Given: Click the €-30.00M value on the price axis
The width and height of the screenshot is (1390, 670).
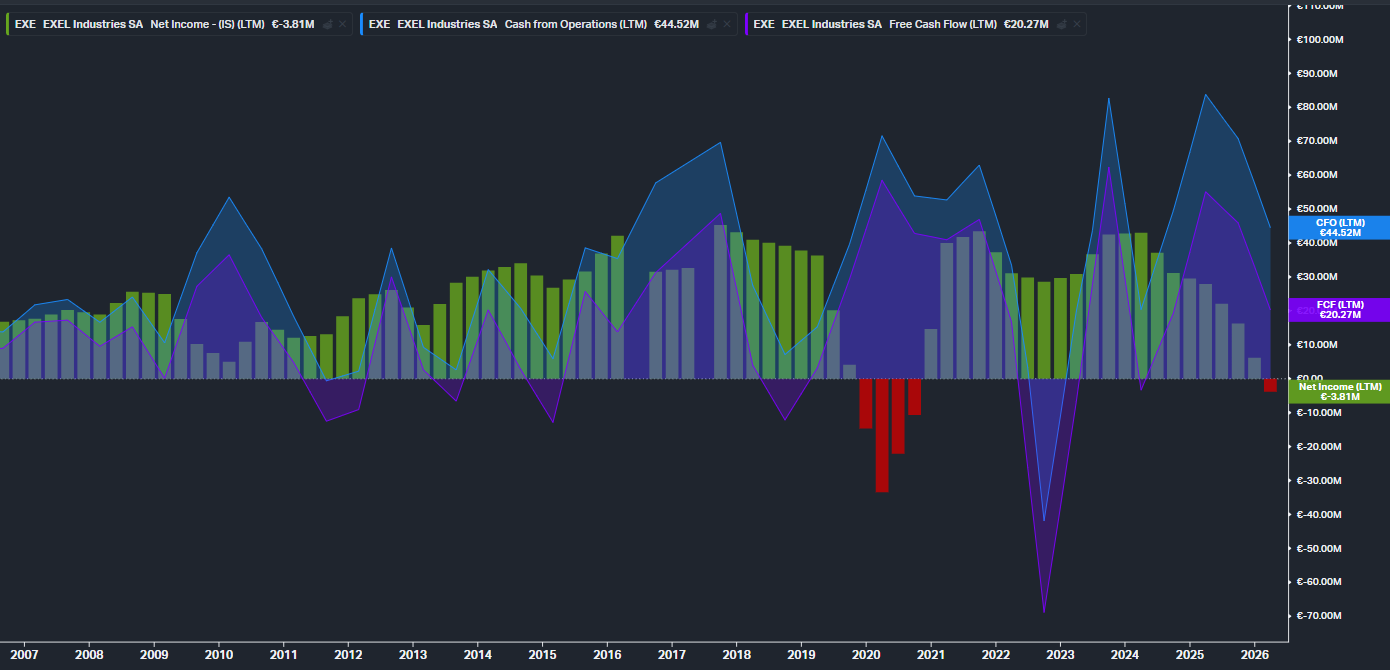Looking at the screenshot, I should pos(1319,480).
